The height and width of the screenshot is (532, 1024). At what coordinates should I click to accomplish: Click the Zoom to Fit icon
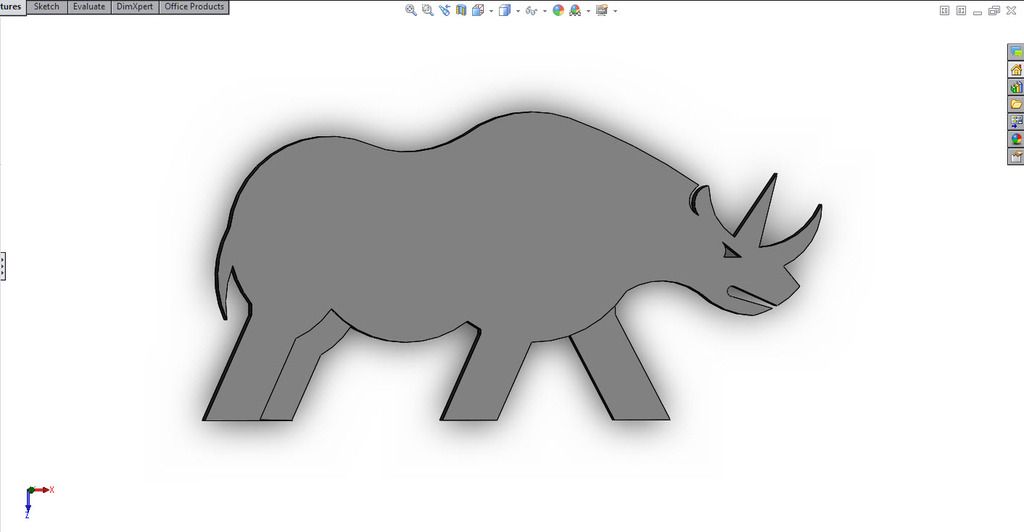411,10
